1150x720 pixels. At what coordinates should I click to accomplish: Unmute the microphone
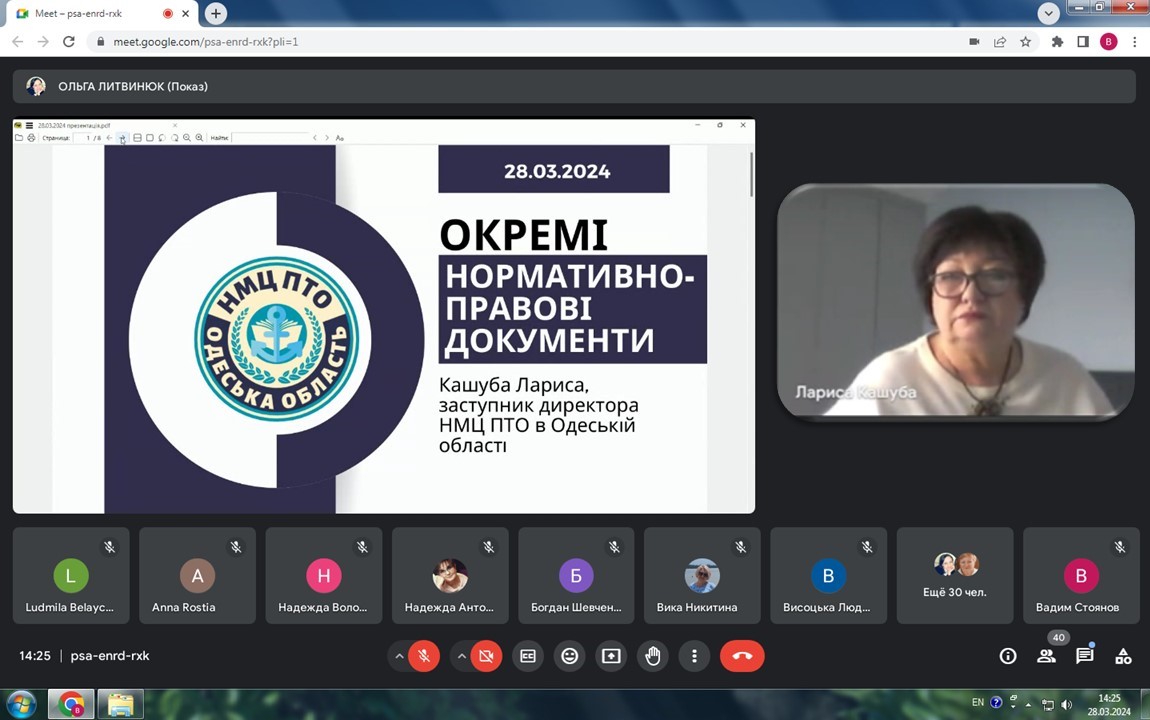click(x=424, y=656)
